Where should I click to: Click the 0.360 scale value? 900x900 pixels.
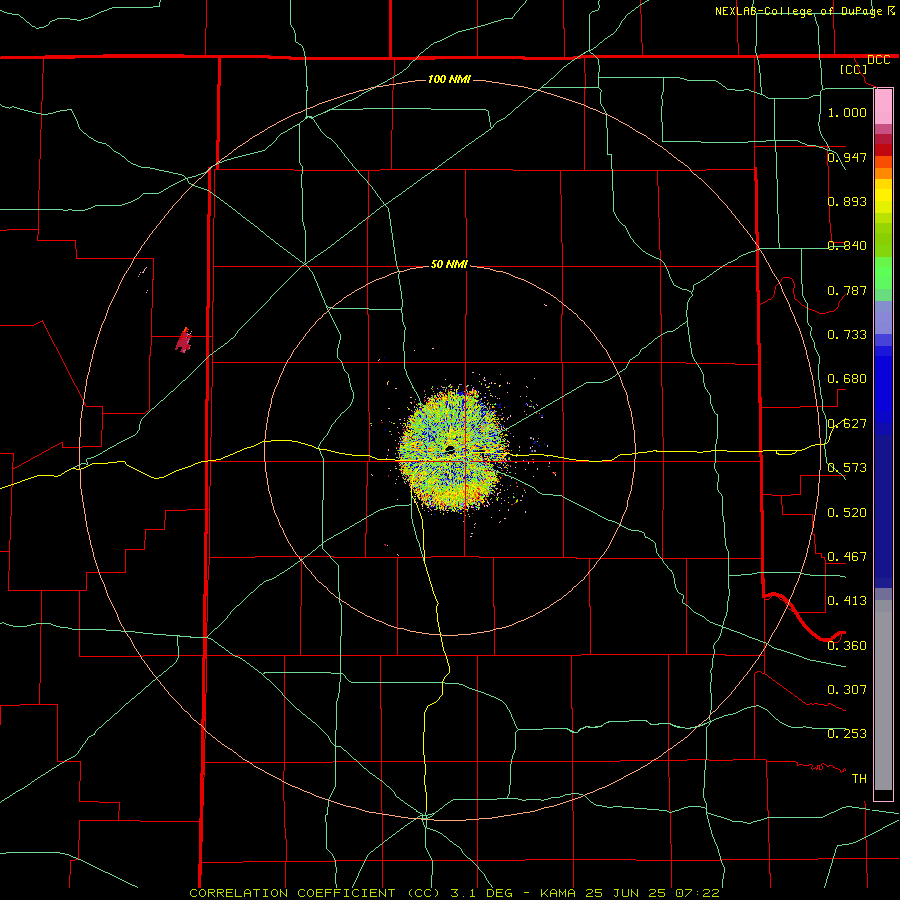(847, 646)
